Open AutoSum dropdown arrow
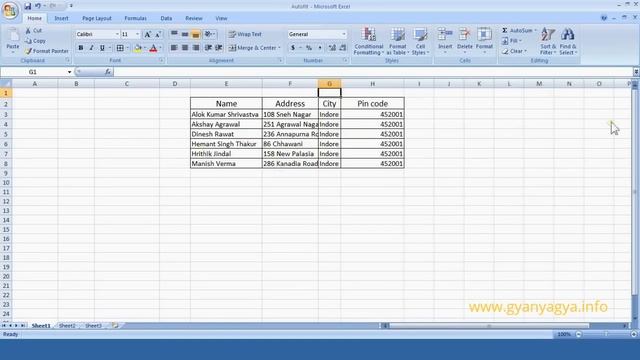This screenshot has width=640, height=360. [x=536, y=31]
